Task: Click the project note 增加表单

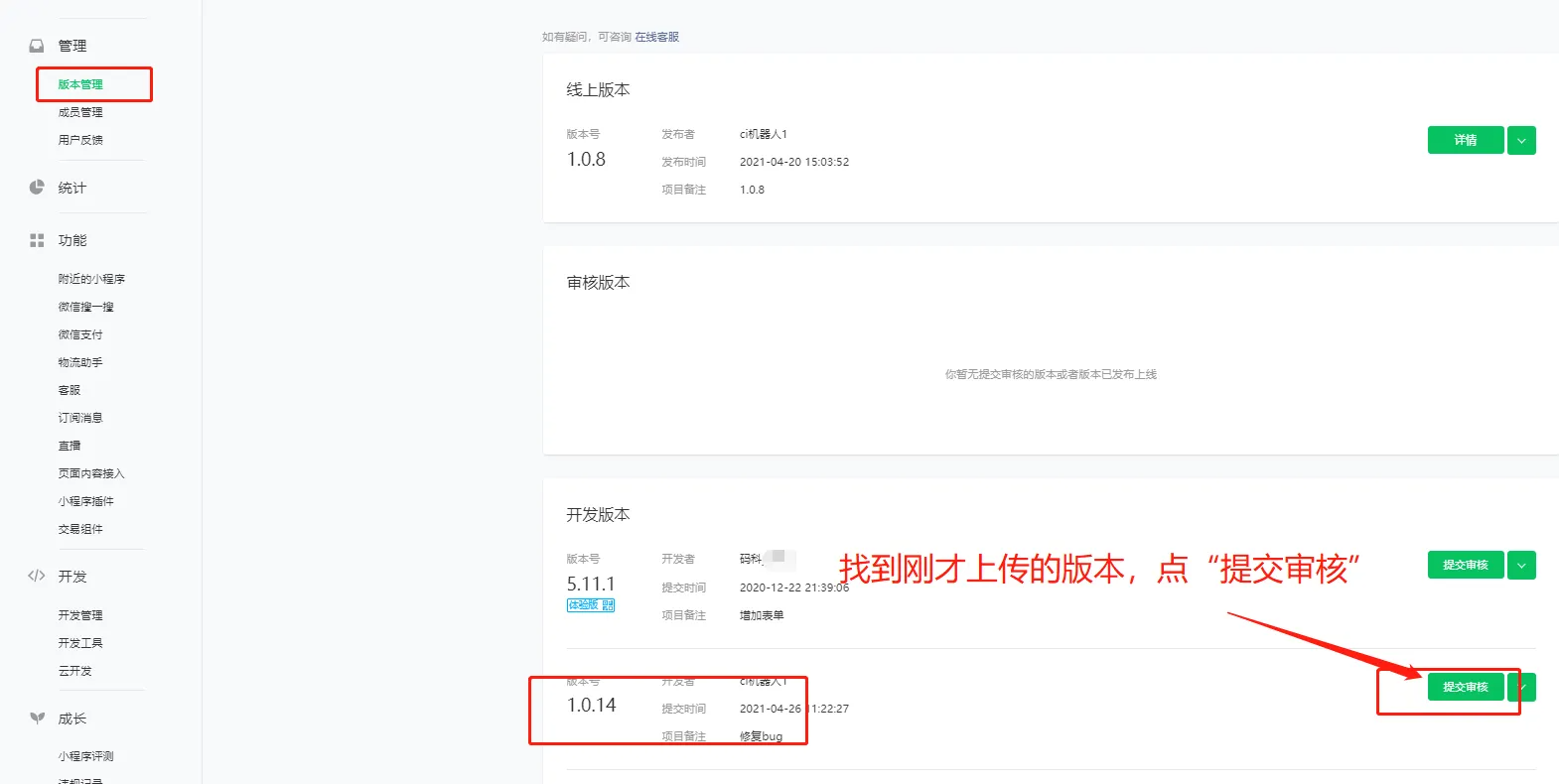Action: 762,615
